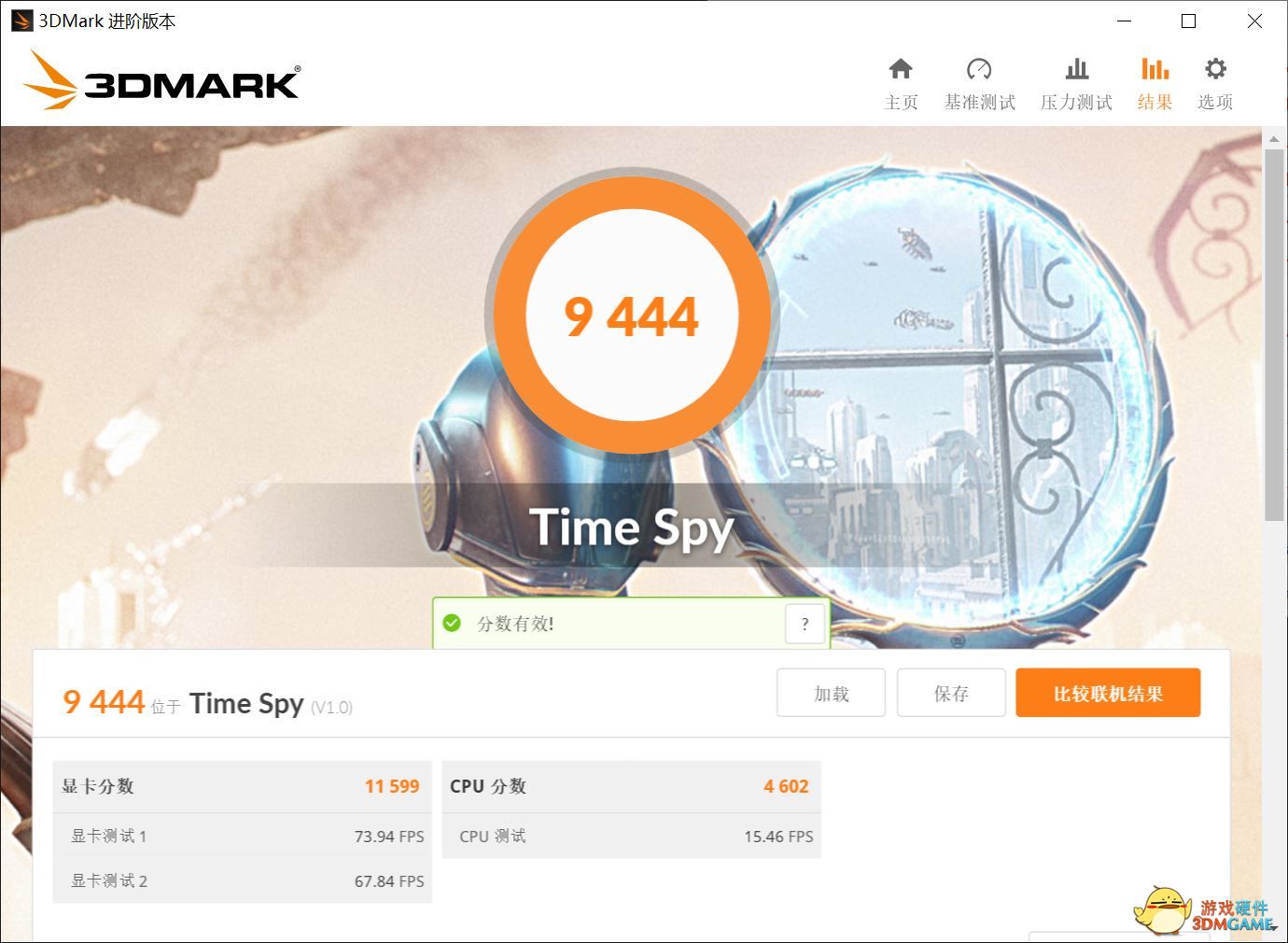Screen dimensions: 1288x943
Task: Switch to the 基准测试 tab label
Action: [979, 102]
